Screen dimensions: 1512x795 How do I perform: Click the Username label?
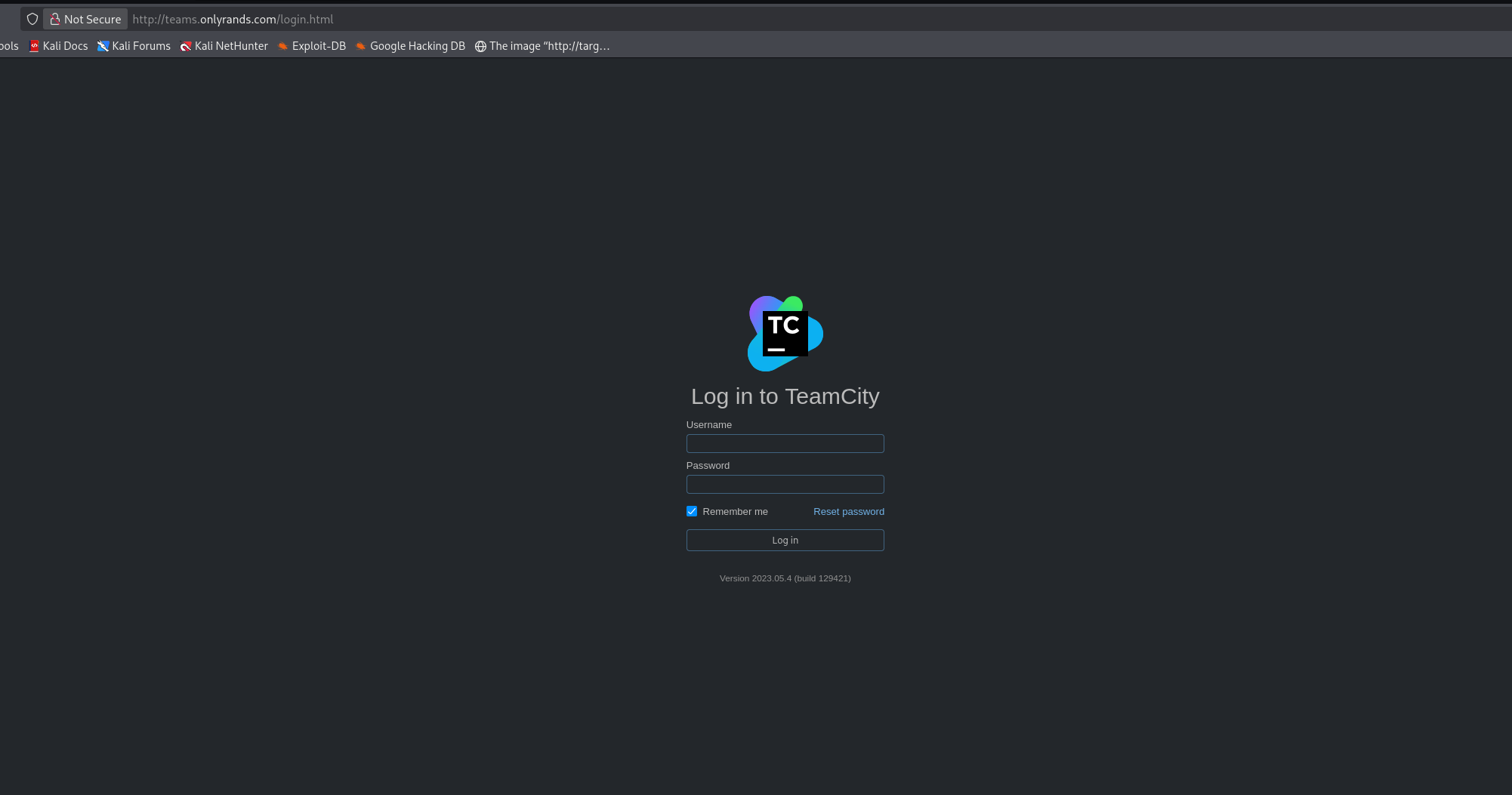click(x=709, y=424)
